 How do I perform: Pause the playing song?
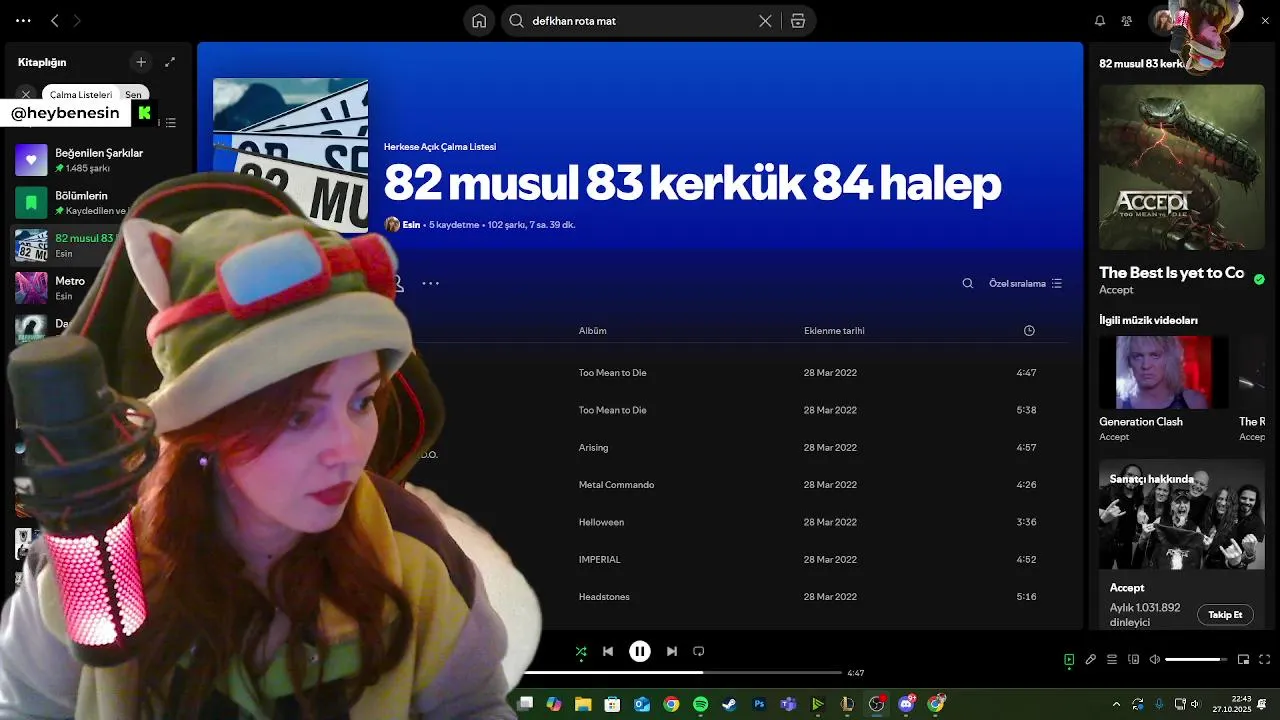(x=640, y=651)
